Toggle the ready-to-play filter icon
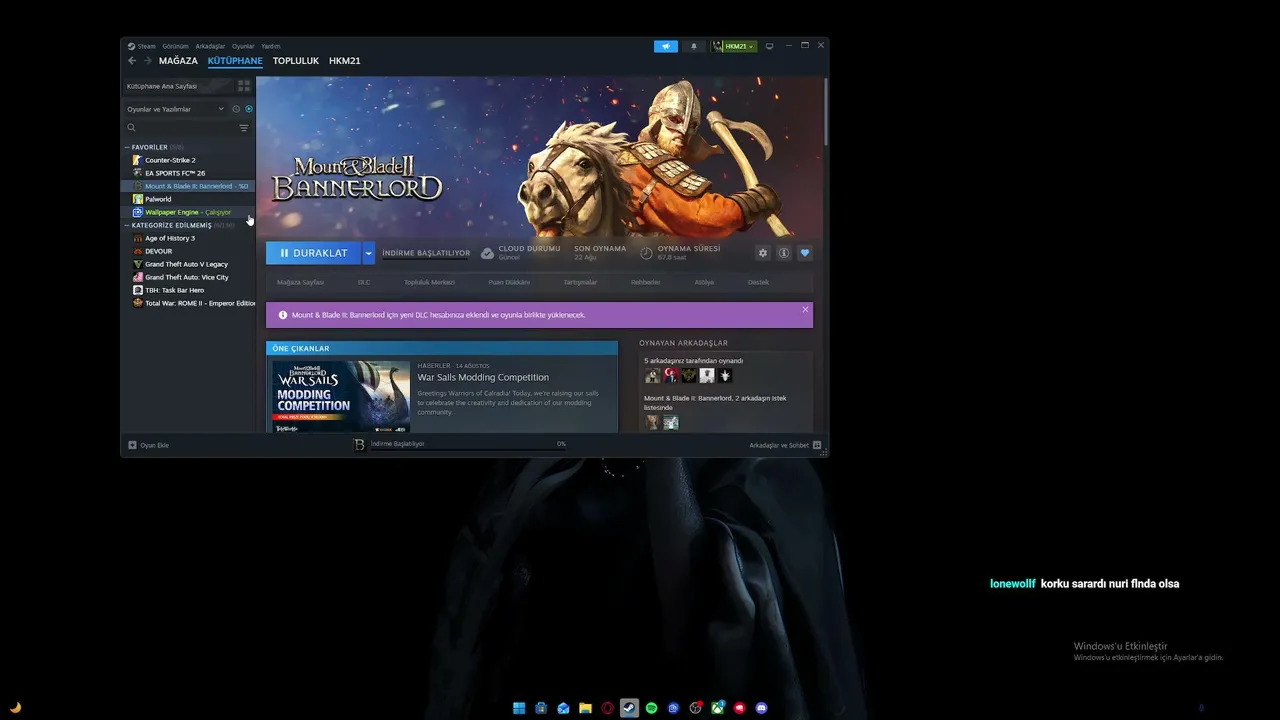This screenshot has height=720, width=1280. (249, 109)
